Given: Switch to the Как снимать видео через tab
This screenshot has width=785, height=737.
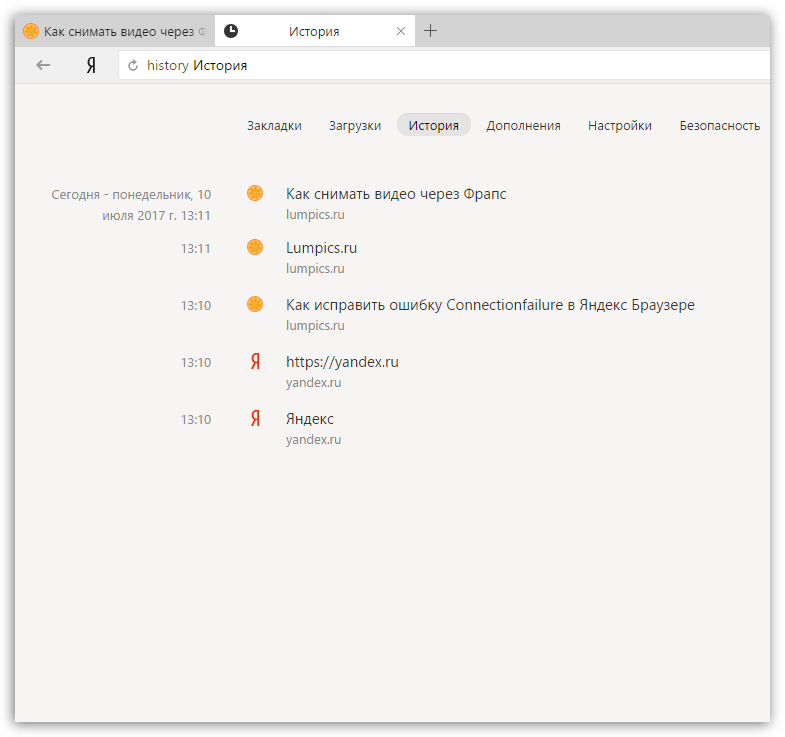Looking at the screenshot, I should click(x=115, y=32).
